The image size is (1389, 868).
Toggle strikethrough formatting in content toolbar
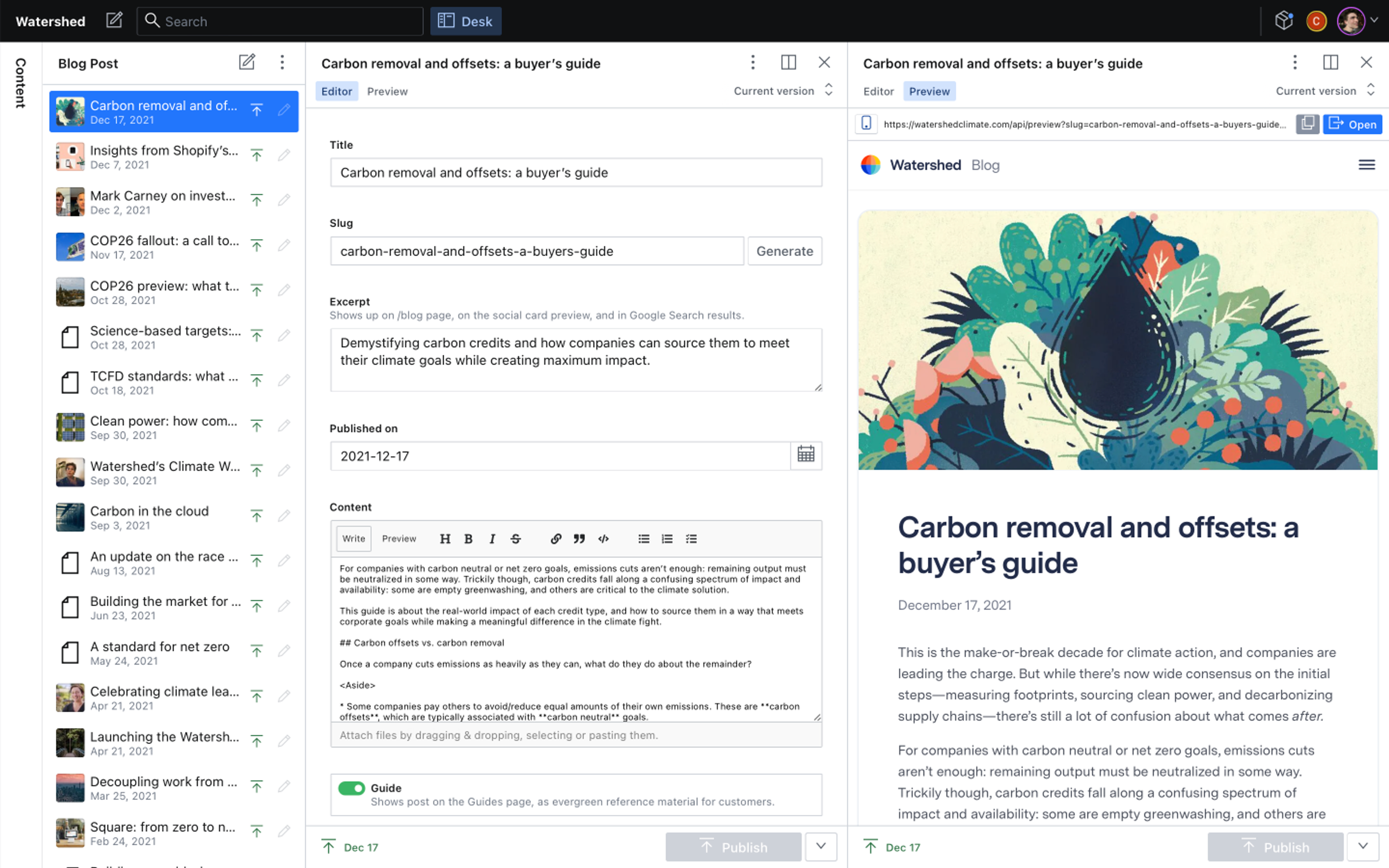pyautogui.click(x=515, y=539)
